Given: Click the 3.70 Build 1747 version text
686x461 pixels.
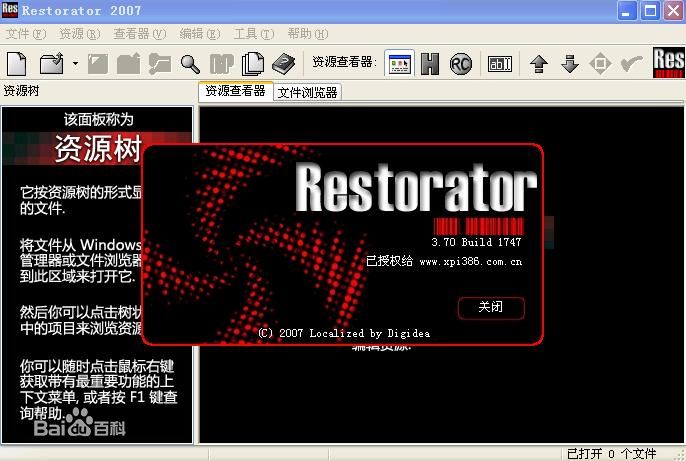Looking at the screenshot, I should coord(476,242).
